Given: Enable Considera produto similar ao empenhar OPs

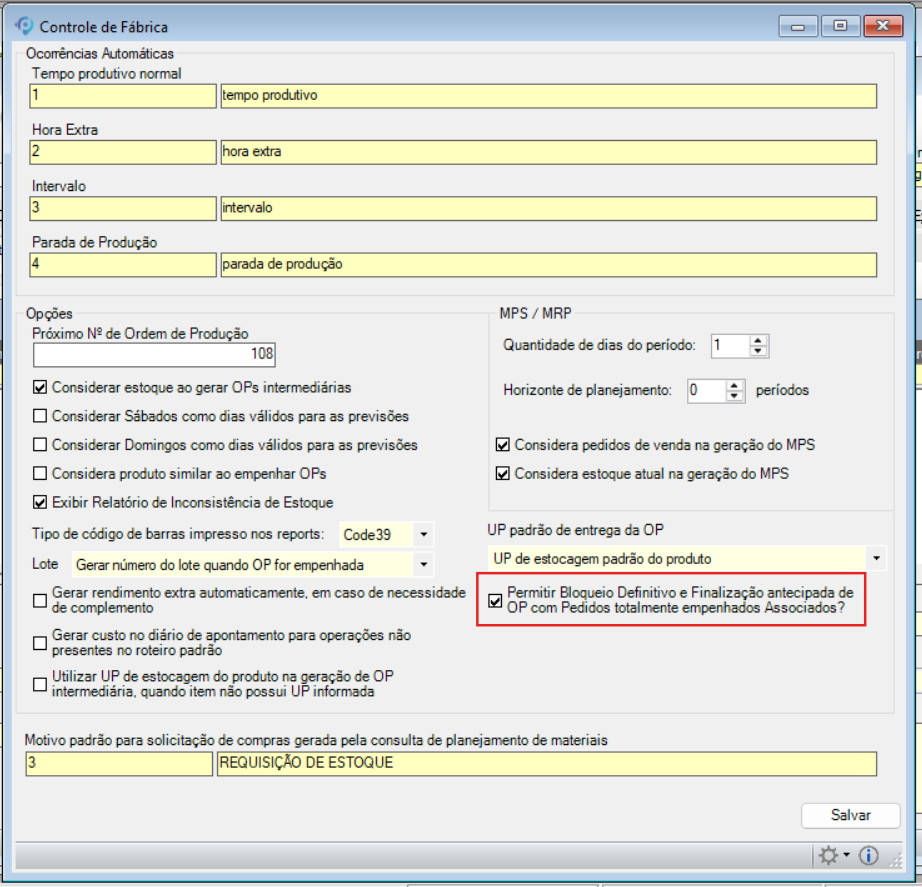Looking at the screenshot, I should tap(40, 473).
